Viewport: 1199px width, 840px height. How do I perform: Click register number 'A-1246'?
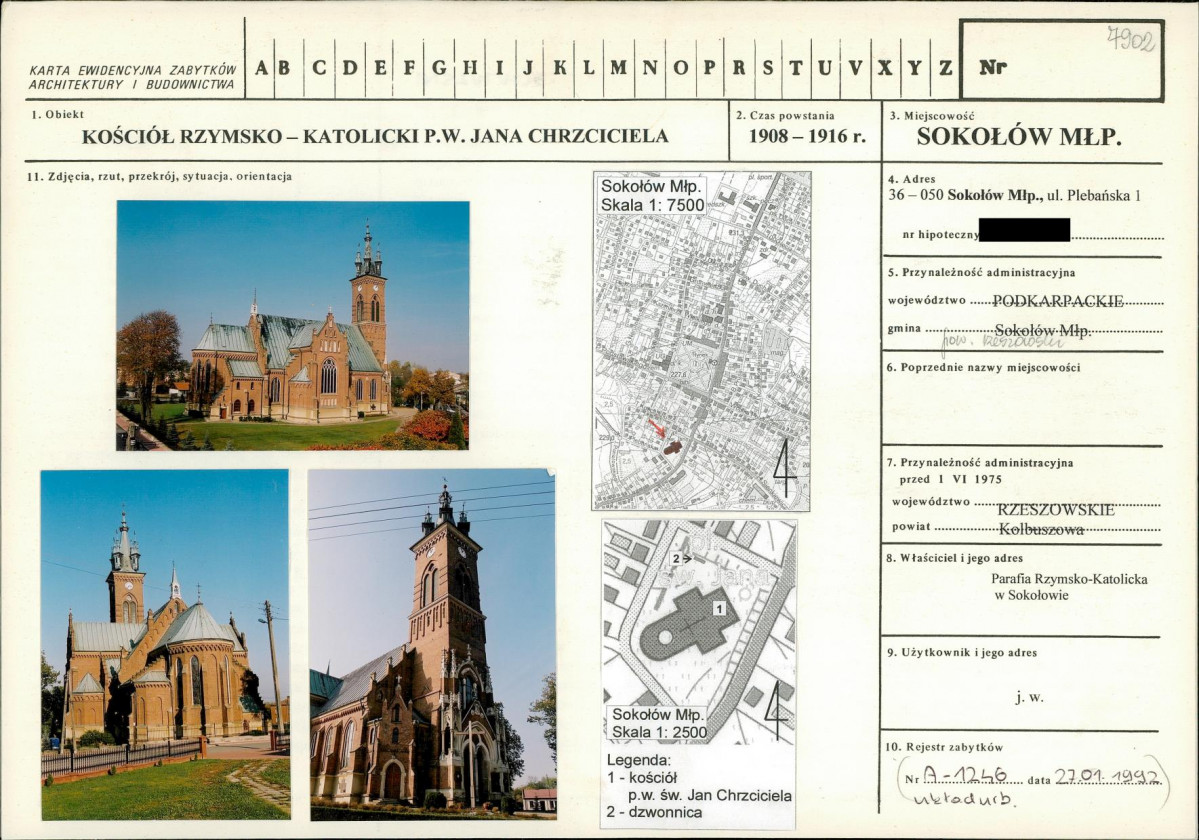pyautogui.click(x=963, y=776)
